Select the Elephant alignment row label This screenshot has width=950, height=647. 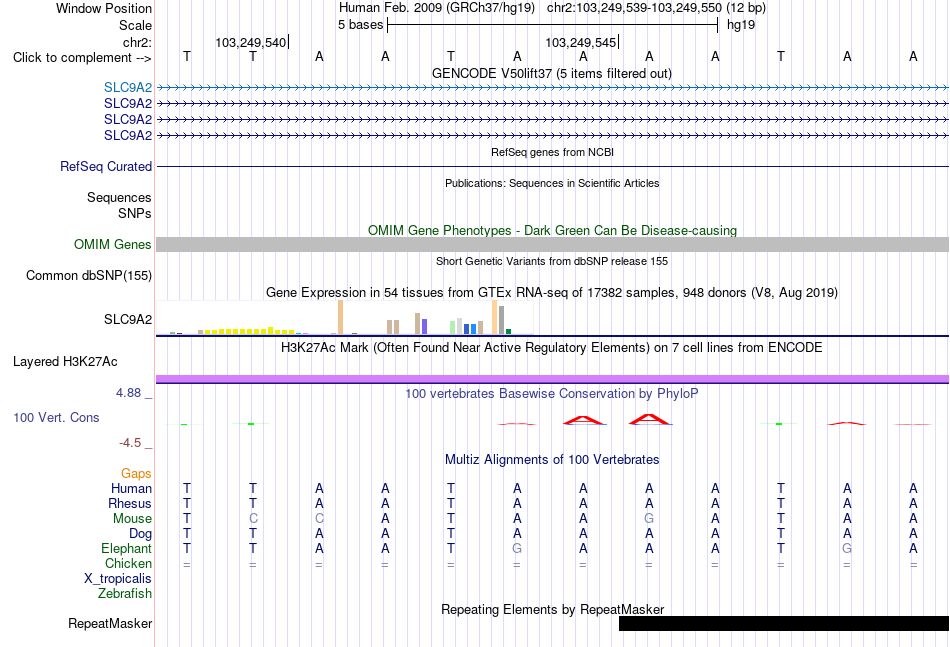[127, 548]
